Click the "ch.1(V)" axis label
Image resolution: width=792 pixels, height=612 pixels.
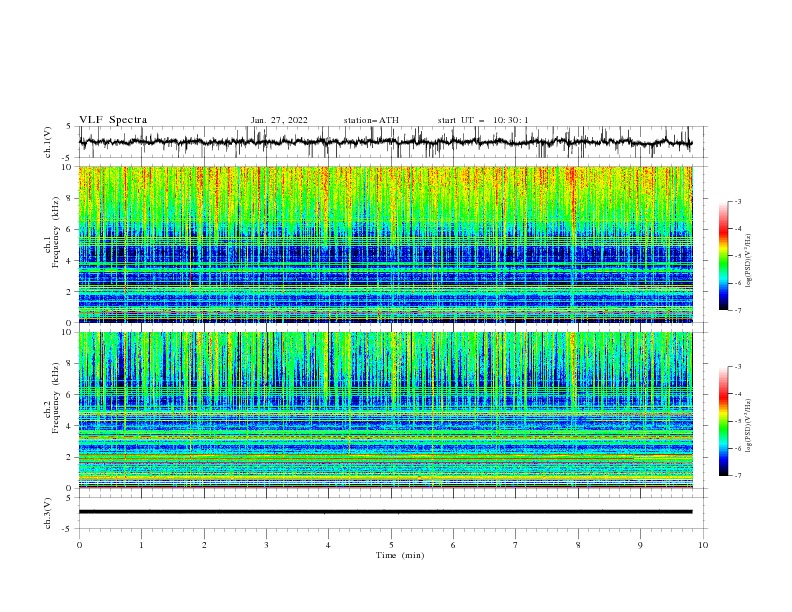pos(48,142)
